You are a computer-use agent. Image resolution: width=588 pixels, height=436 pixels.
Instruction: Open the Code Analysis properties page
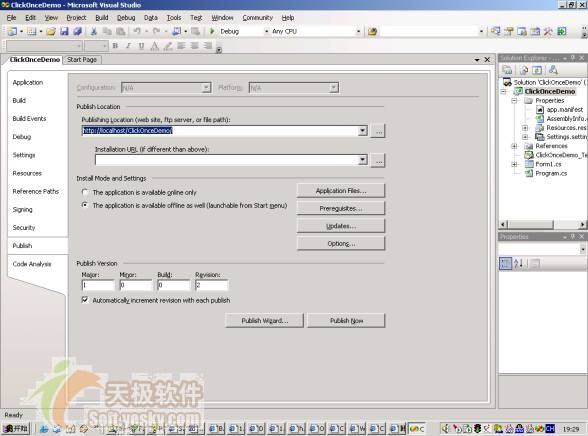pos(32,264)
